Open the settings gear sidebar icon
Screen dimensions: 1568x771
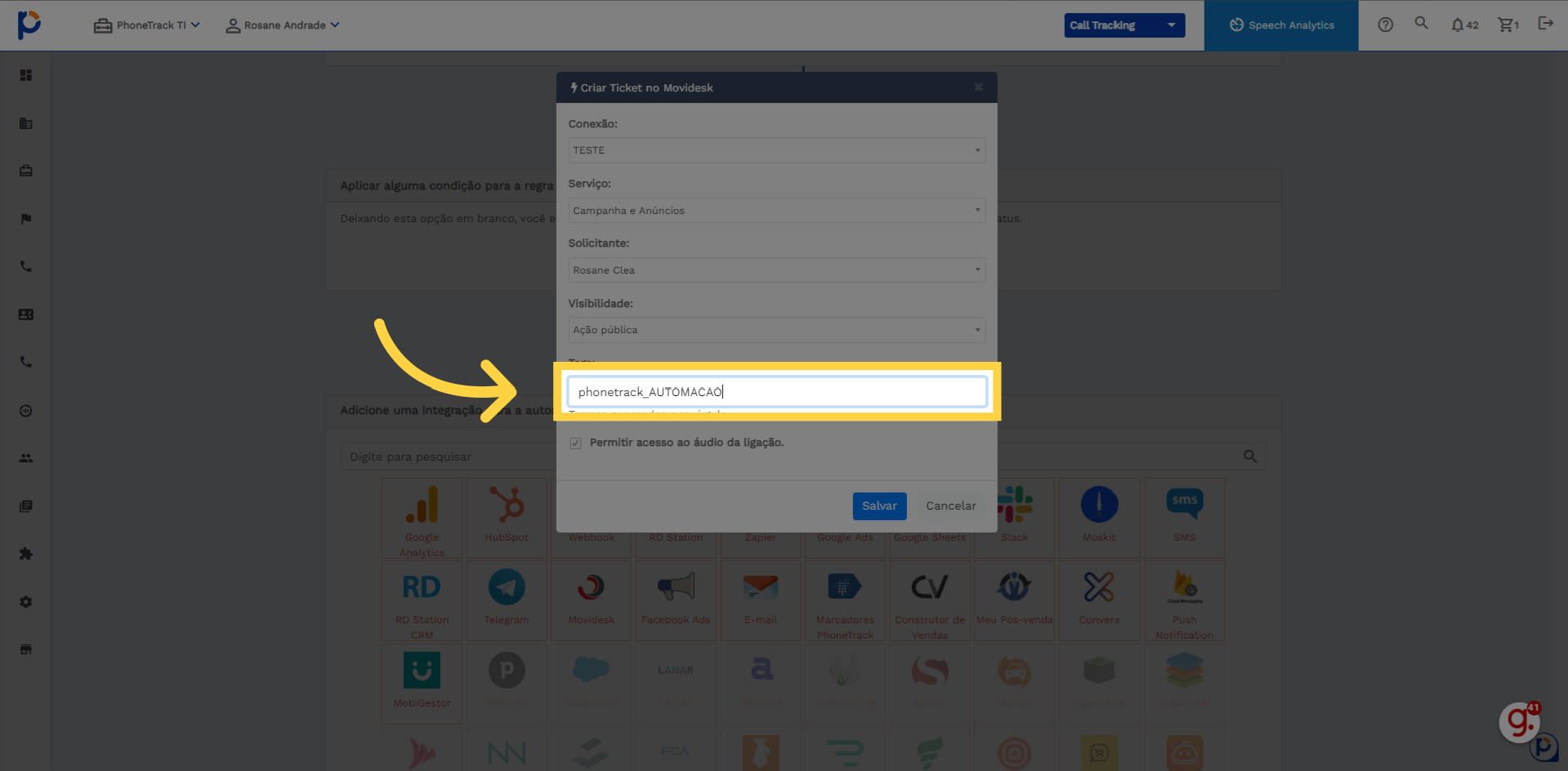tap(26, 602)
